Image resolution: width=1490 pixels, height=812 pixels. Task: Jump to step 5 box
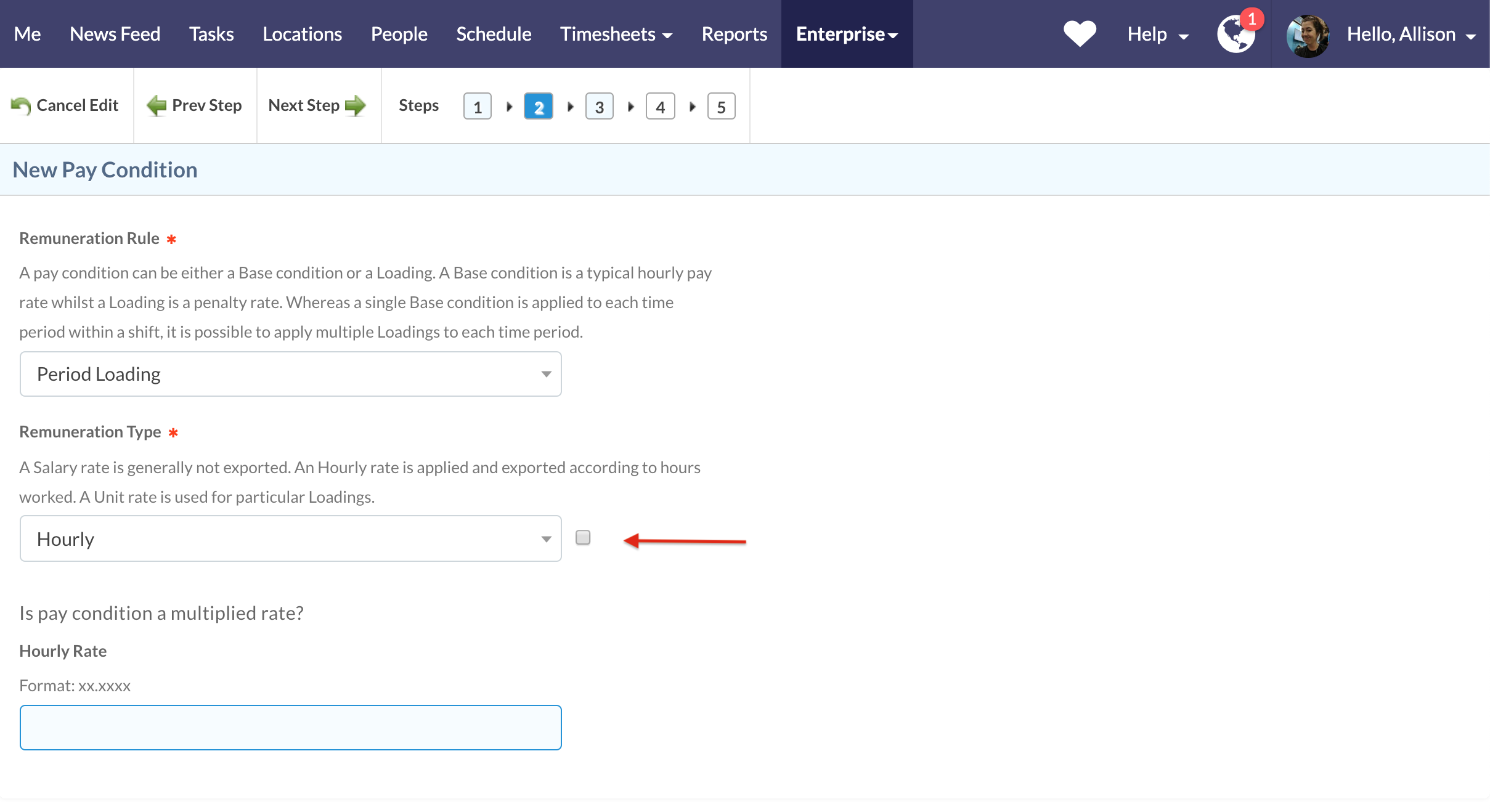coord(721,107)
